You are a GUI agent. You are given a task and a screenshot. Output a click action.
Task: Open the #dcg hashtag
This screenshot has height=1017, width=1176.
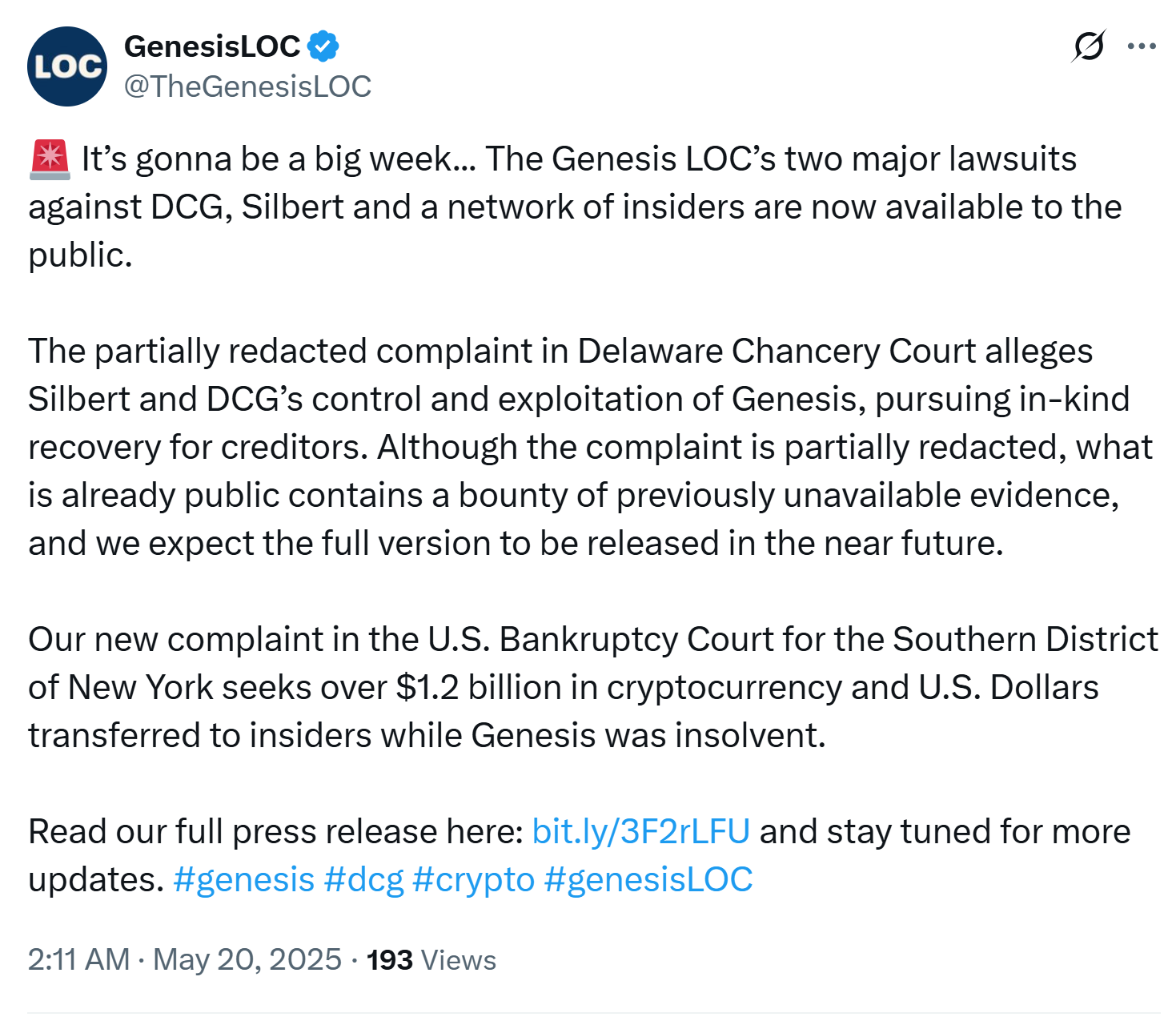click(363, 879)
